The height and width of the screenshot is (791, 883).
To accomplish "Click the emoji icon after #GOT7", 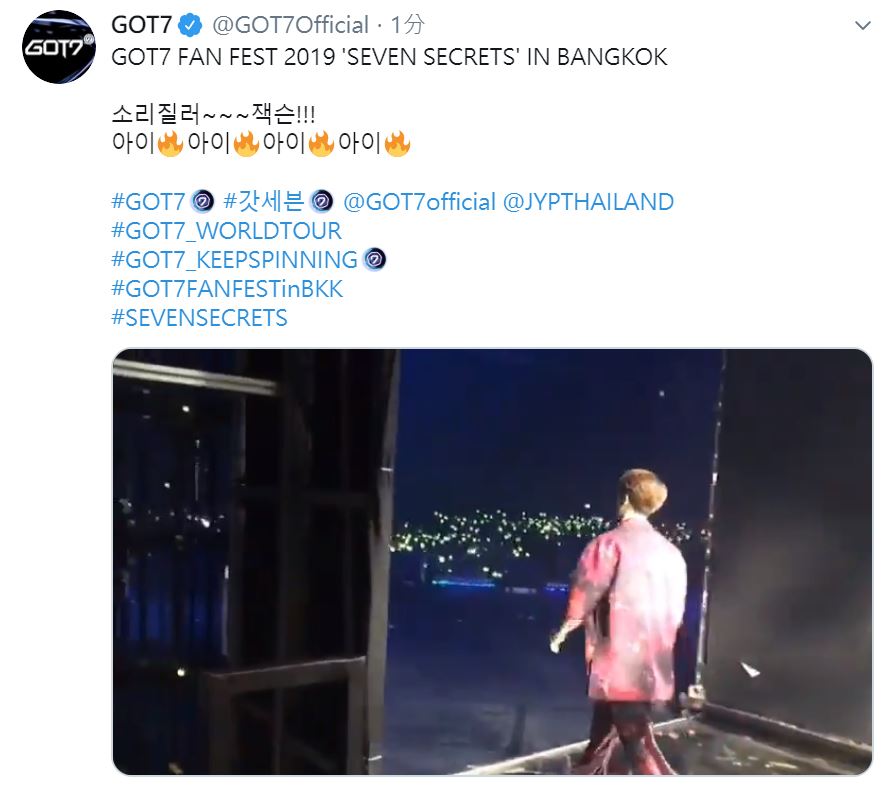I will 203,201.
